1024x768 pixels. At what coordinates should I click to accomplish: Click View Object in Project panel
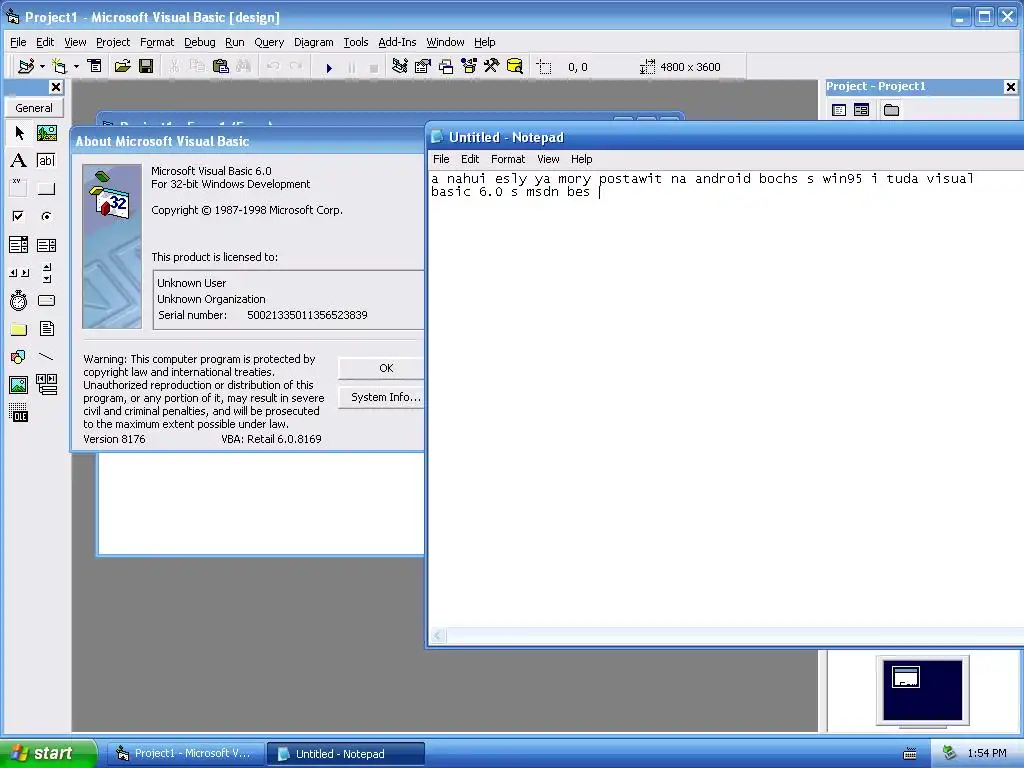click(x=862, y=110)
